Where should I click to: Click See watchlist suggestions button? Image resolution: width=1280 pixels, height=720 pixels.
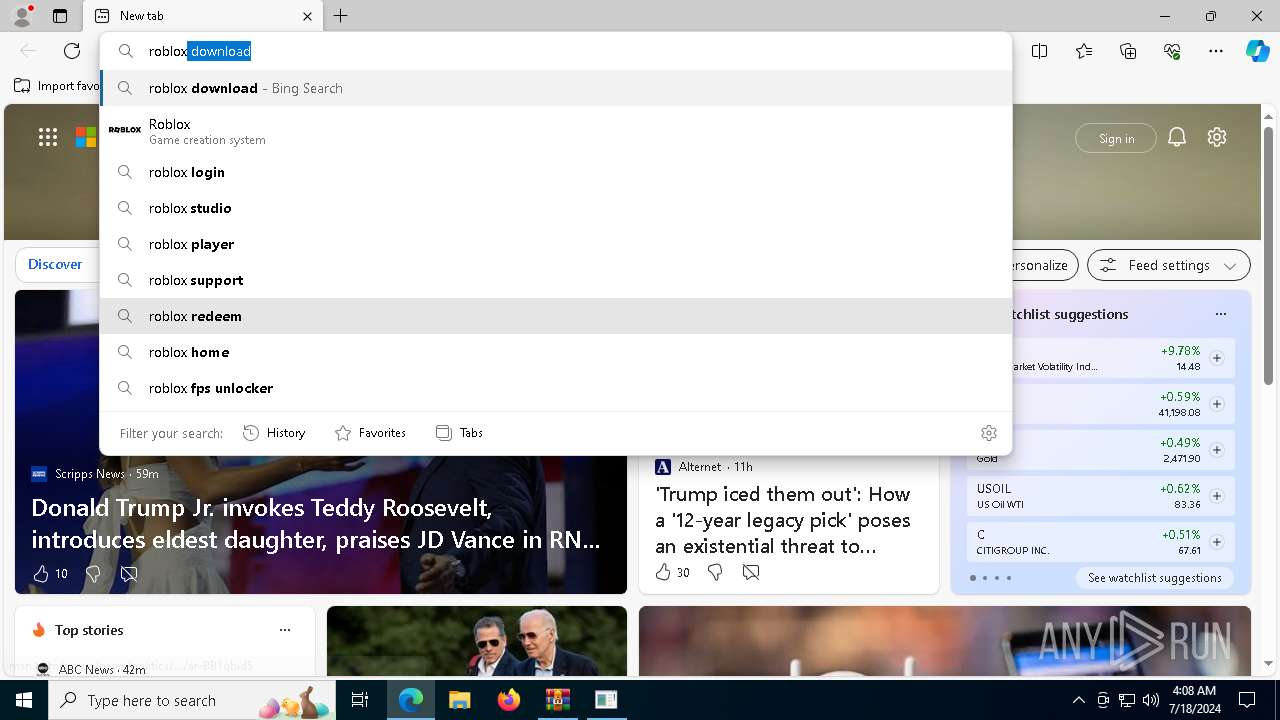click(1154, 578)
